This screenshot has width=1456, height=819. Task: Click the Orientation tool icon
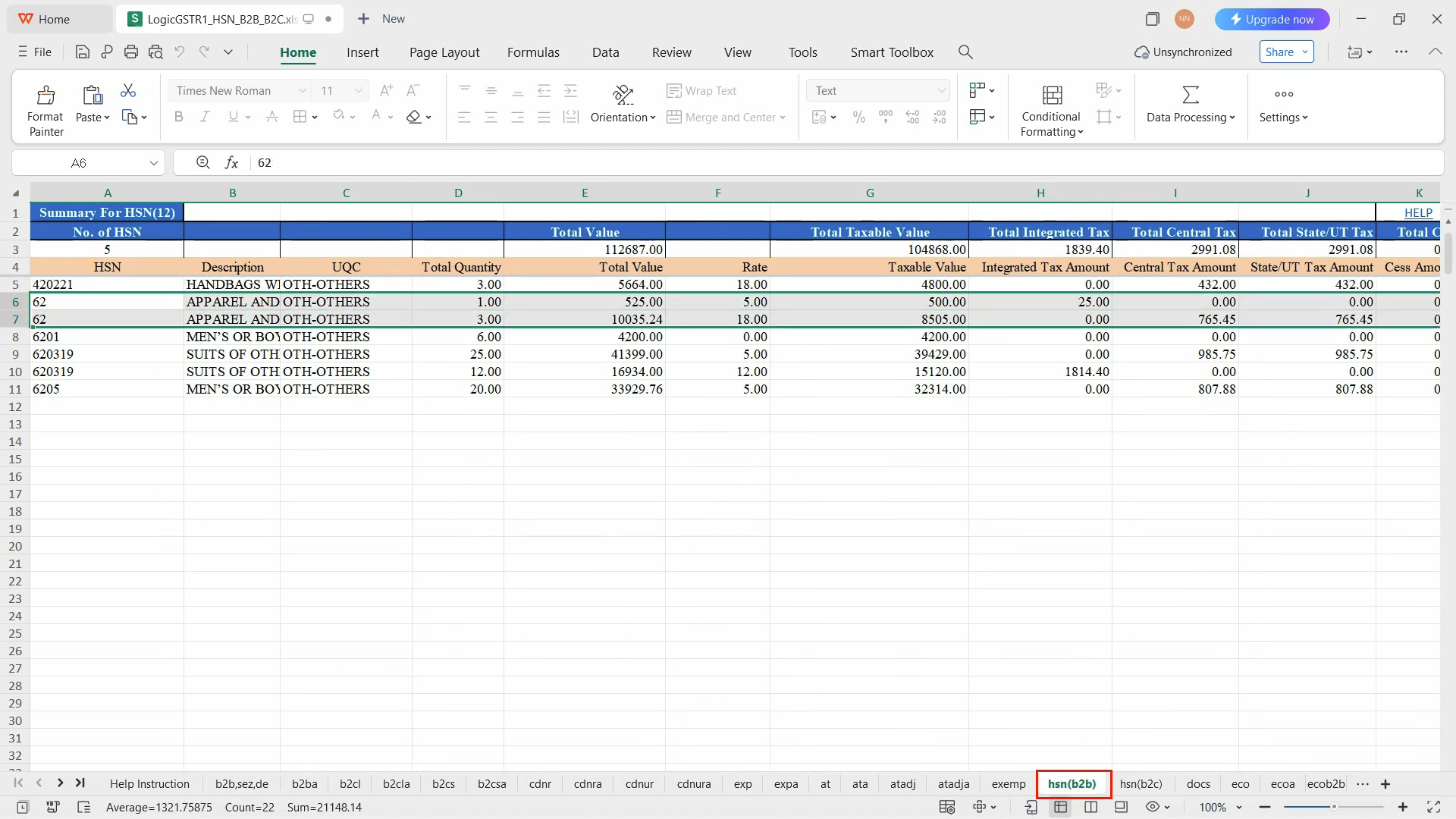click(623, 94)
